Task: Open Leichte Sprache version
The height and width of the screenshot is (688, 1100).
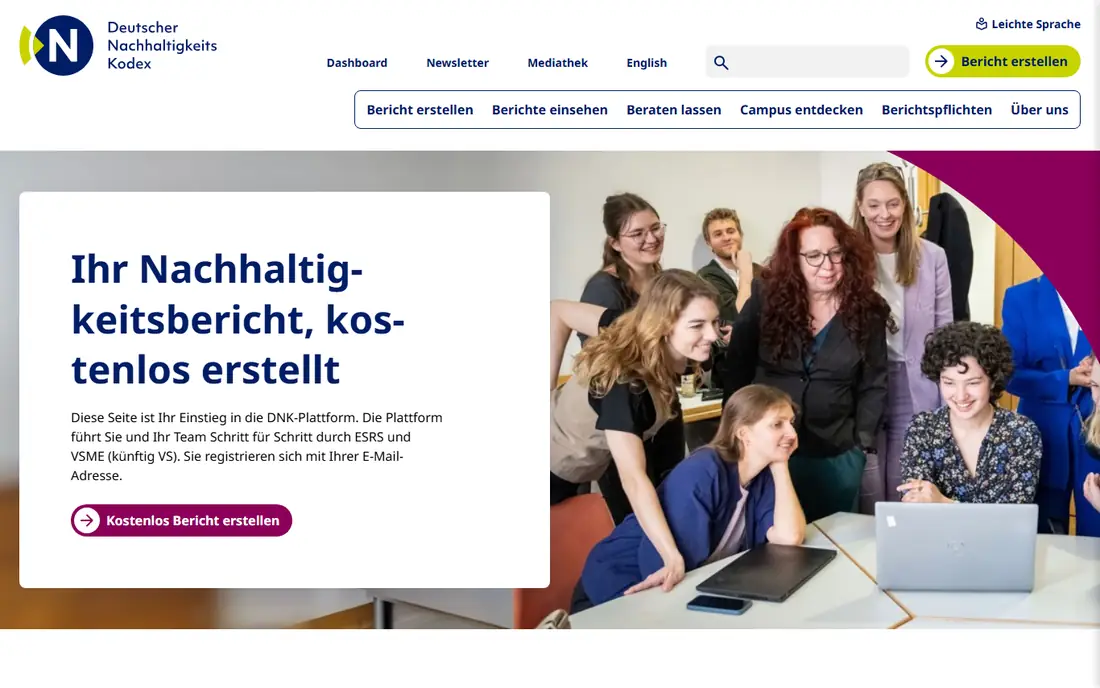Action: 1028,24
